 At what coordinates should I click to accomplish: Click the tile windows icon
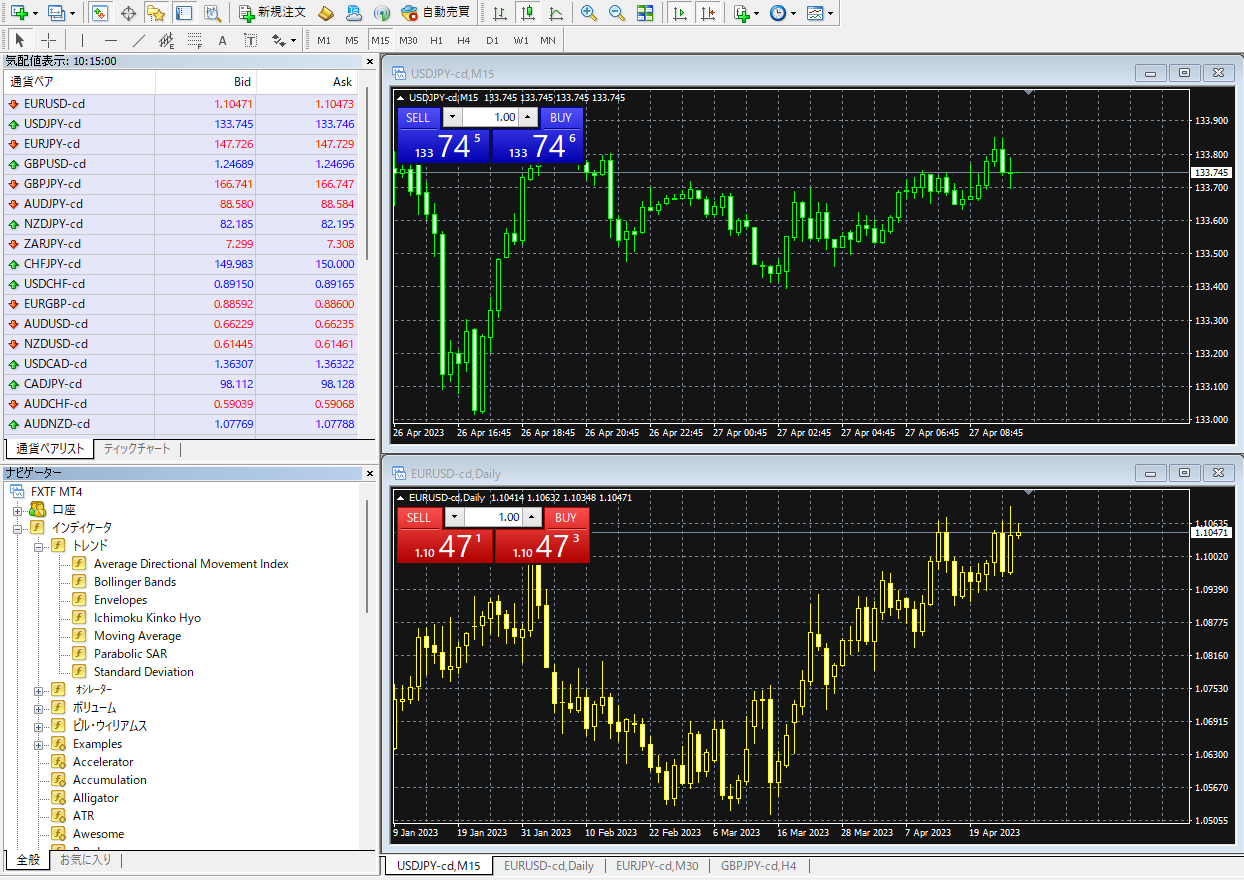pyautogui.click(x=645, y=13)
